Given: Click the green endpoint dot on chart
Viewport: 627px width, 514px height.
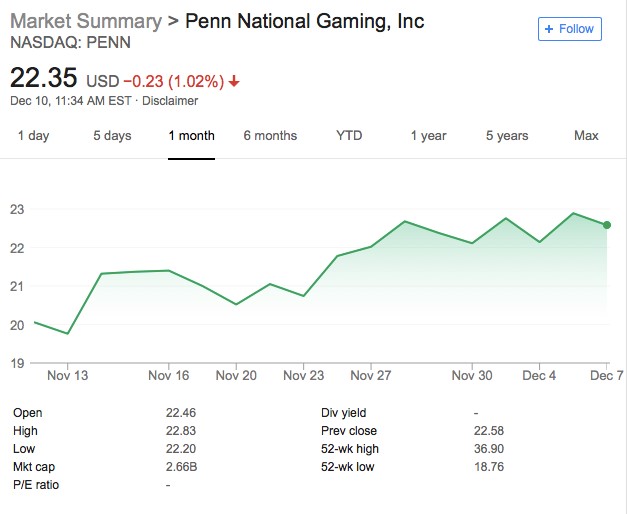Looking at the screenshot, I should [607, 225].
